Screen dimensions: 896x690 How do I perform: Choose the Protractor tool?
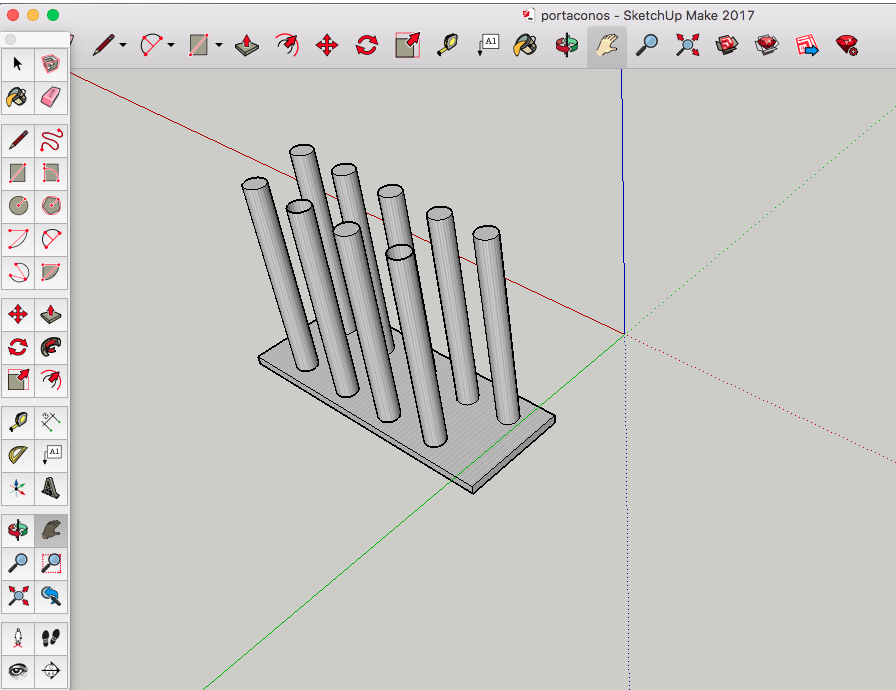(18, 455)
